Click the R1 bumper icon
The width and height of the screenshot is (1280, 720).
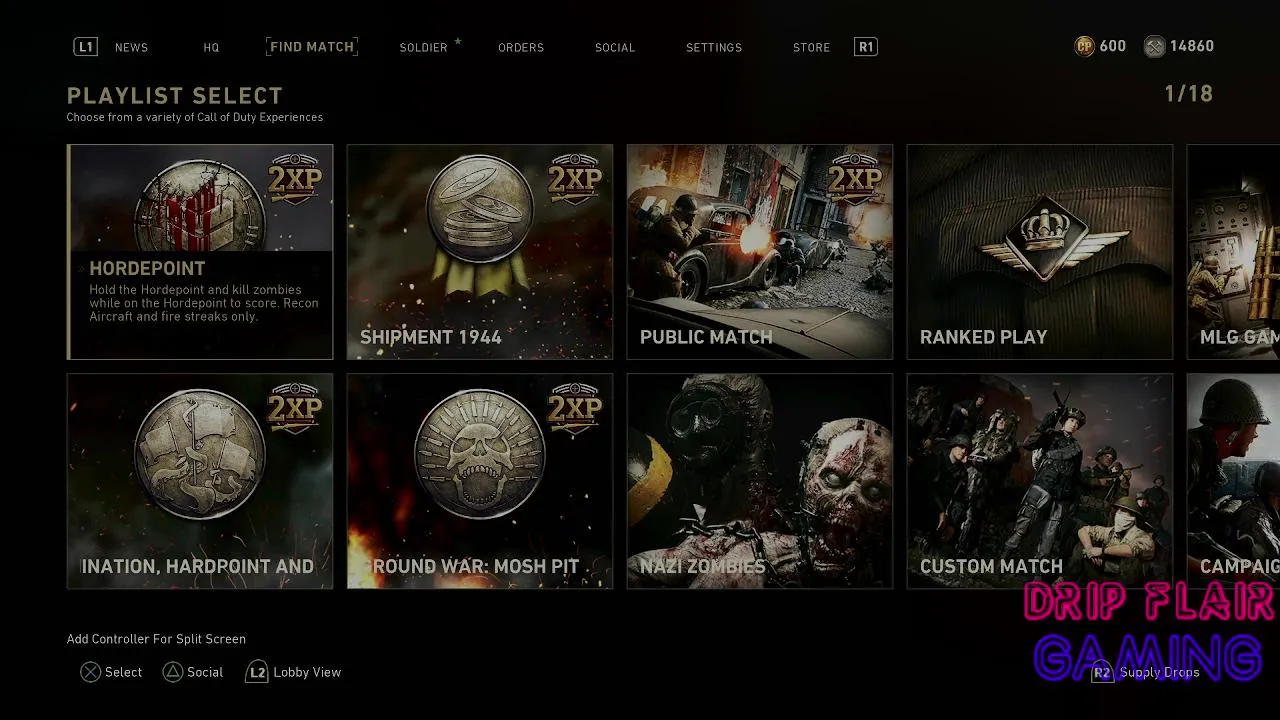pos(866,47)
